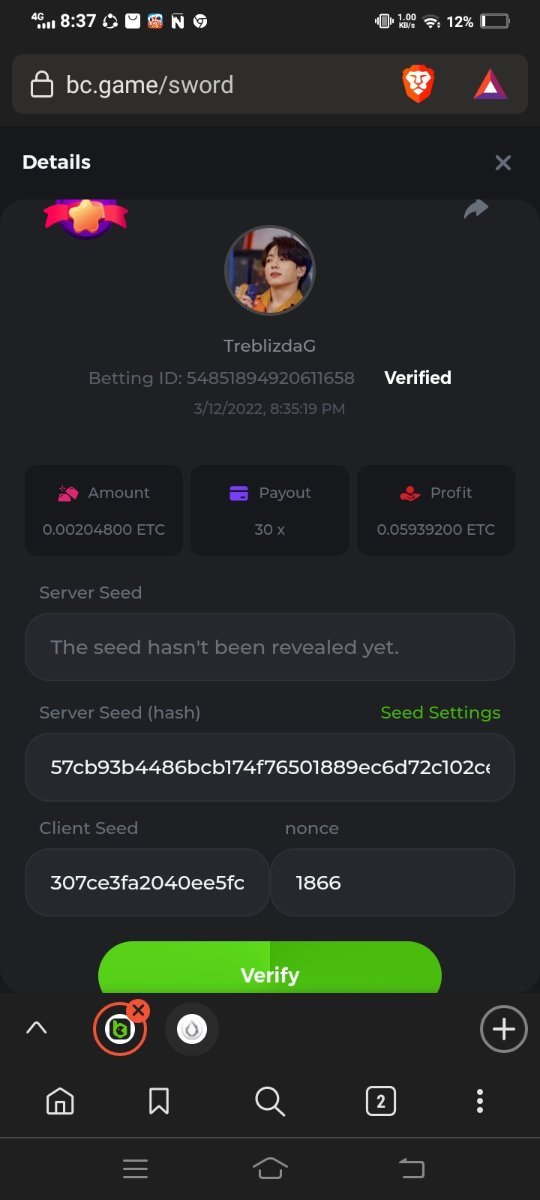Go to browser home page
The width and height of the screenshot is (540, 1200).
60,1101
